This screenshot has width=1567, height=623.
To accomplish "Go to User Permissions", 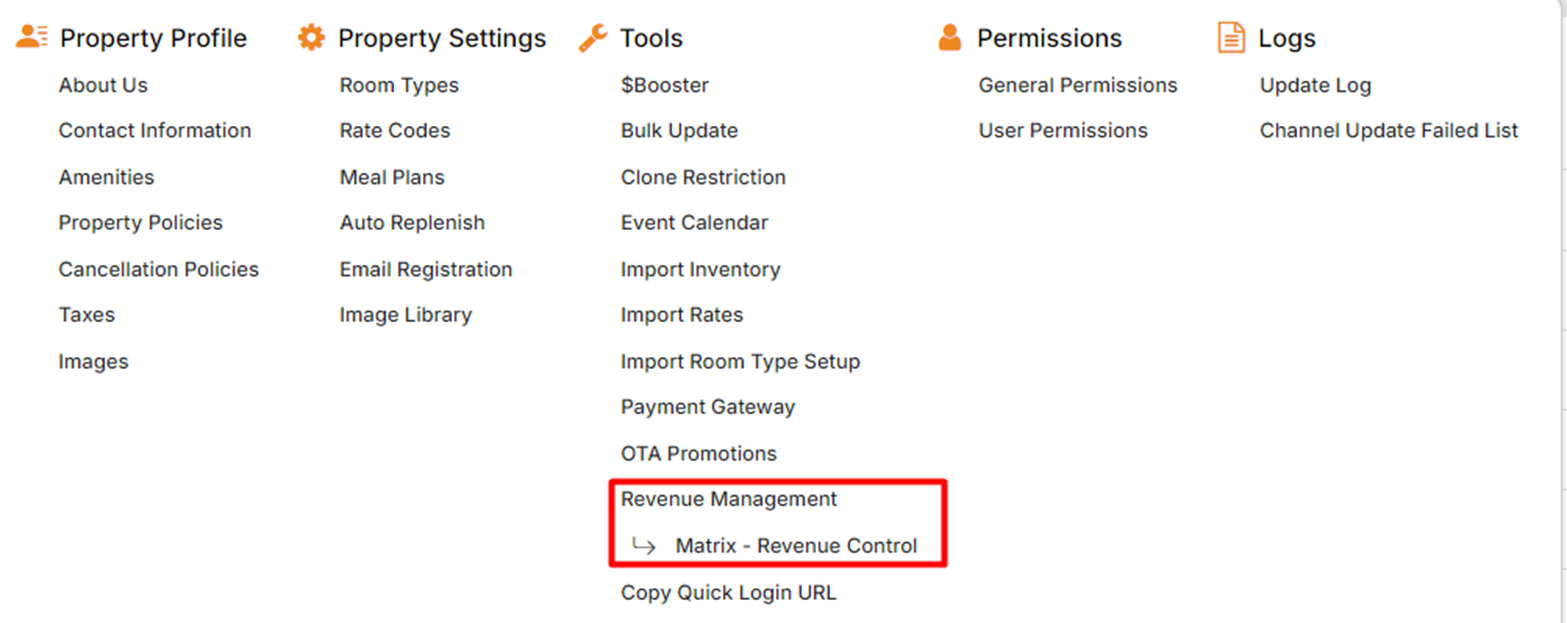I will (x=1063, y=130).
